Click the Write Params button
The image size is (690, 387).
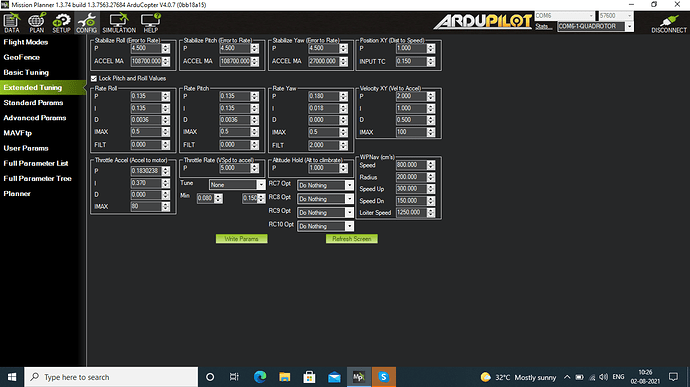(x=242, y=239)
